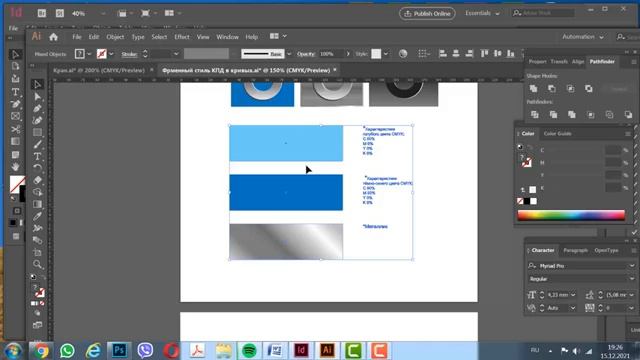
Task: Select the Rectangle tool in Illustrator
Action: pos(37,132)
